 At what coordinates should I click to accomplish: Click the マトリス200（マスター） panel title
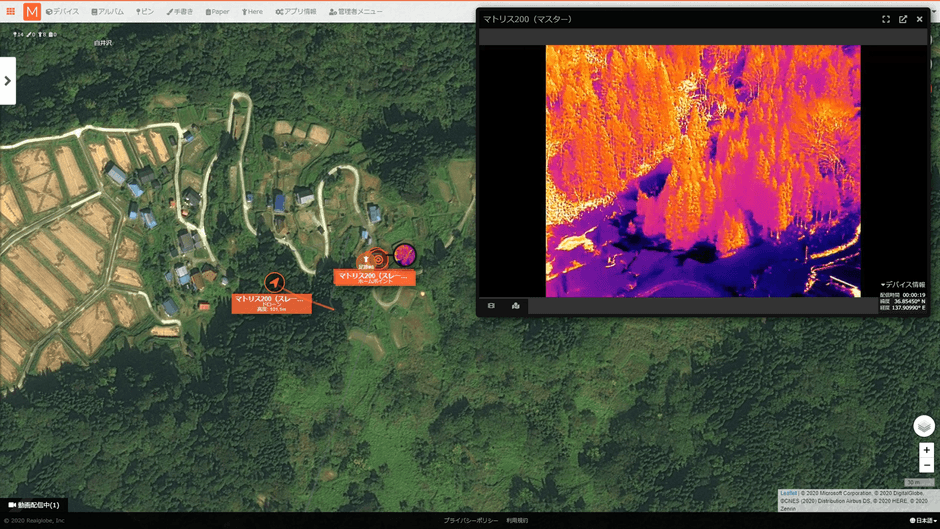(x=527, y=19)
